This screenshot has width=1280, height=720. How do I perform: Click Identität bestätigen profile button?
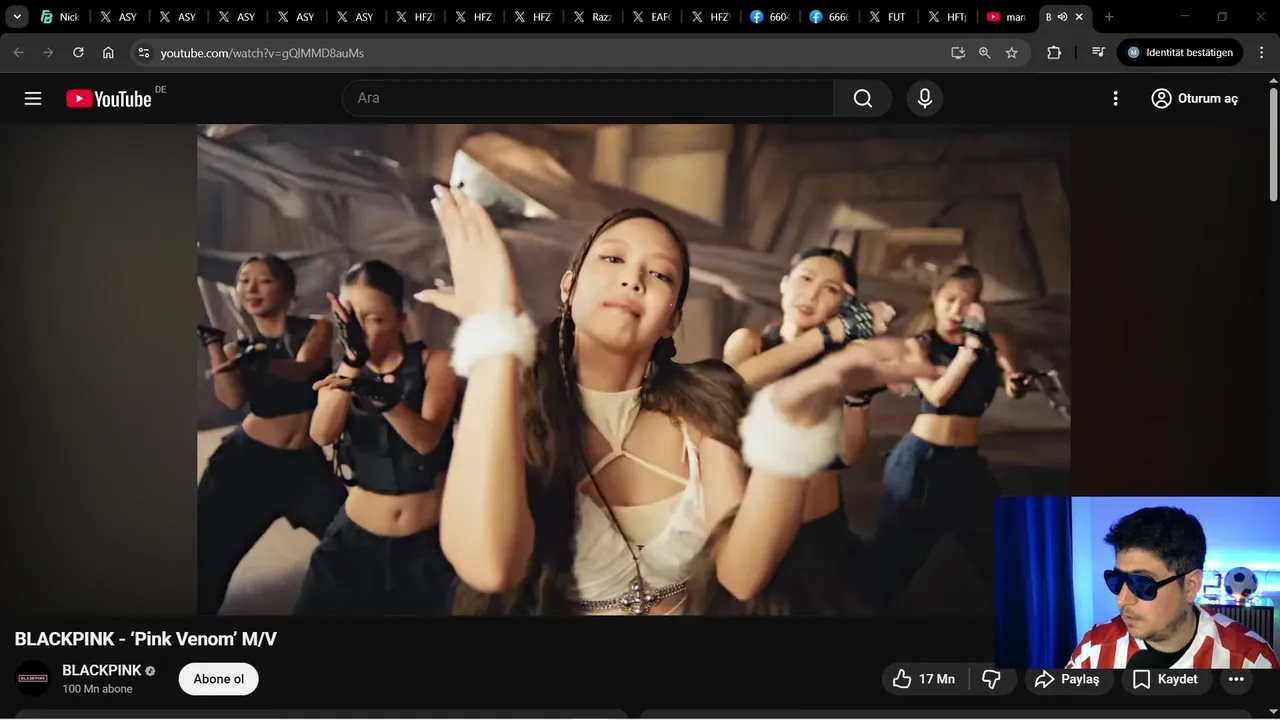pos(1180,52)
